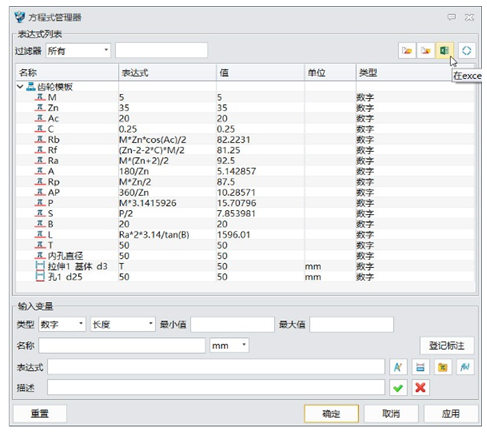The height and width of the screenshot is (433, 487).
Task: Click the comment bubble icon in title bar
Action: pyautogui.click(x=452, y=17)
